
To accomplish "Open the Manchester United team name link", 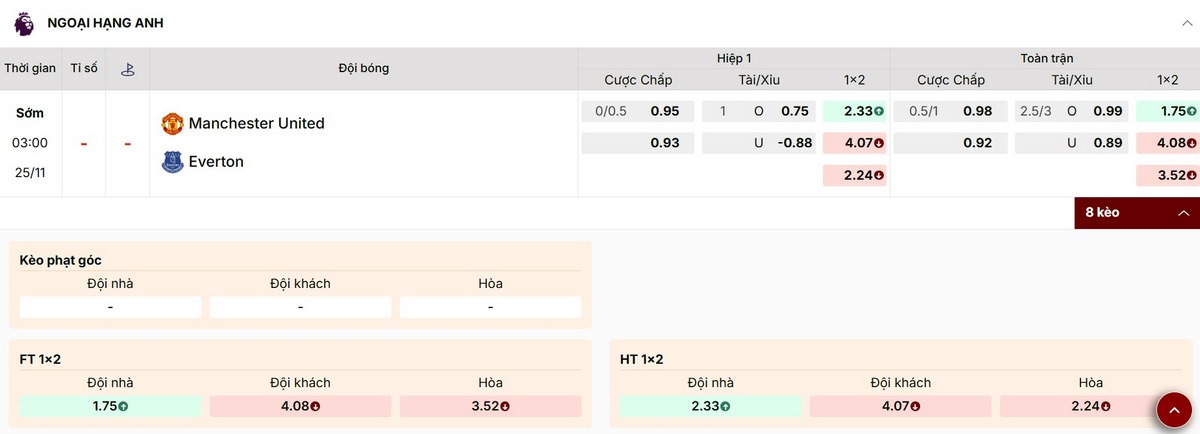I will click(x=256, y=124).
